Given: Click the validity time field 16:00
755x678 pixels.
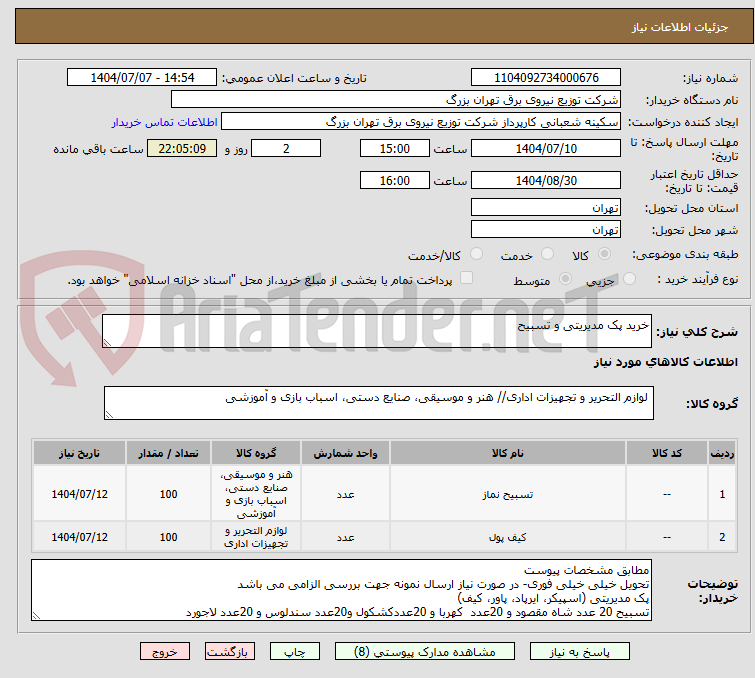Looking at the screenshot, I should click(x=395, y=181).
